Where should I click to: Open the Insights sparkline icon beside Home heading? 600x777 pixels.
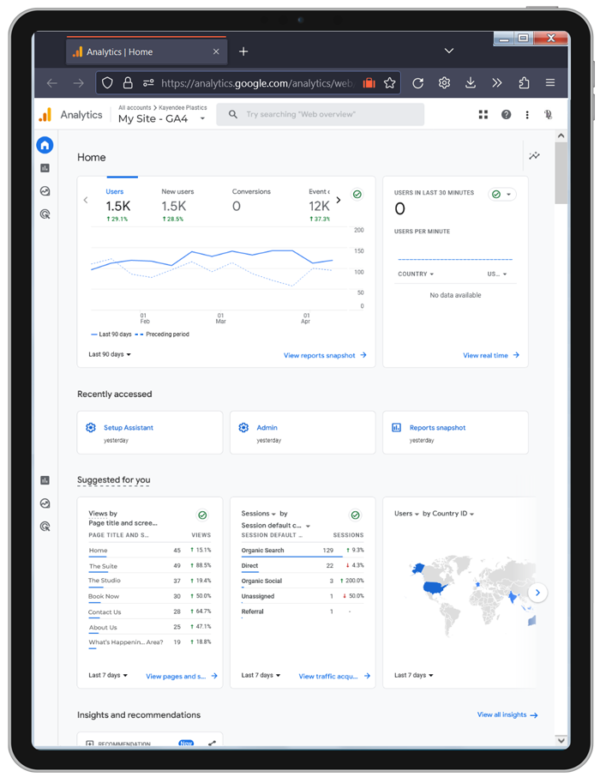534,156
